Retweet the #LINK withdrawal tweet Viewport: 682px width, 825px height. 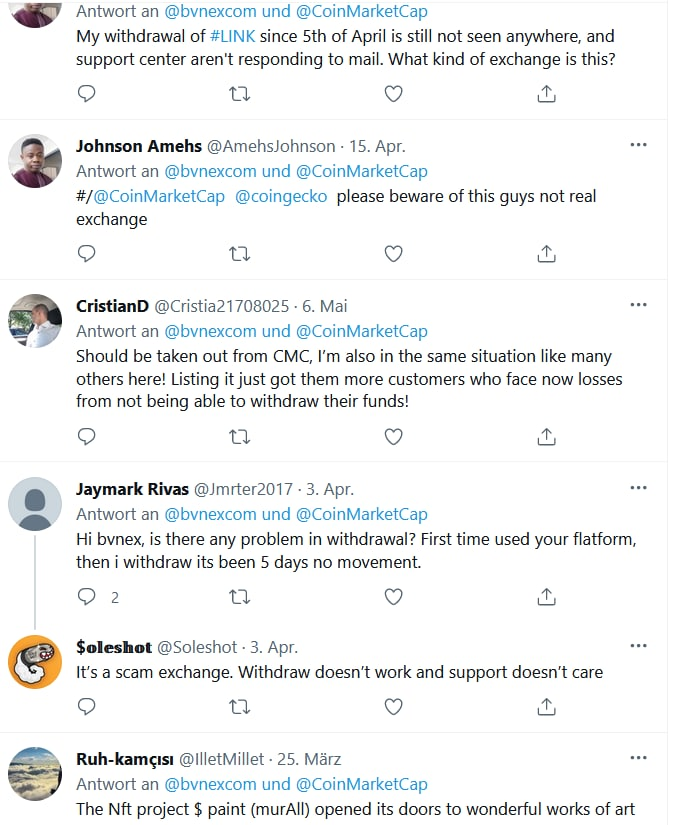[x=240, y=94]
